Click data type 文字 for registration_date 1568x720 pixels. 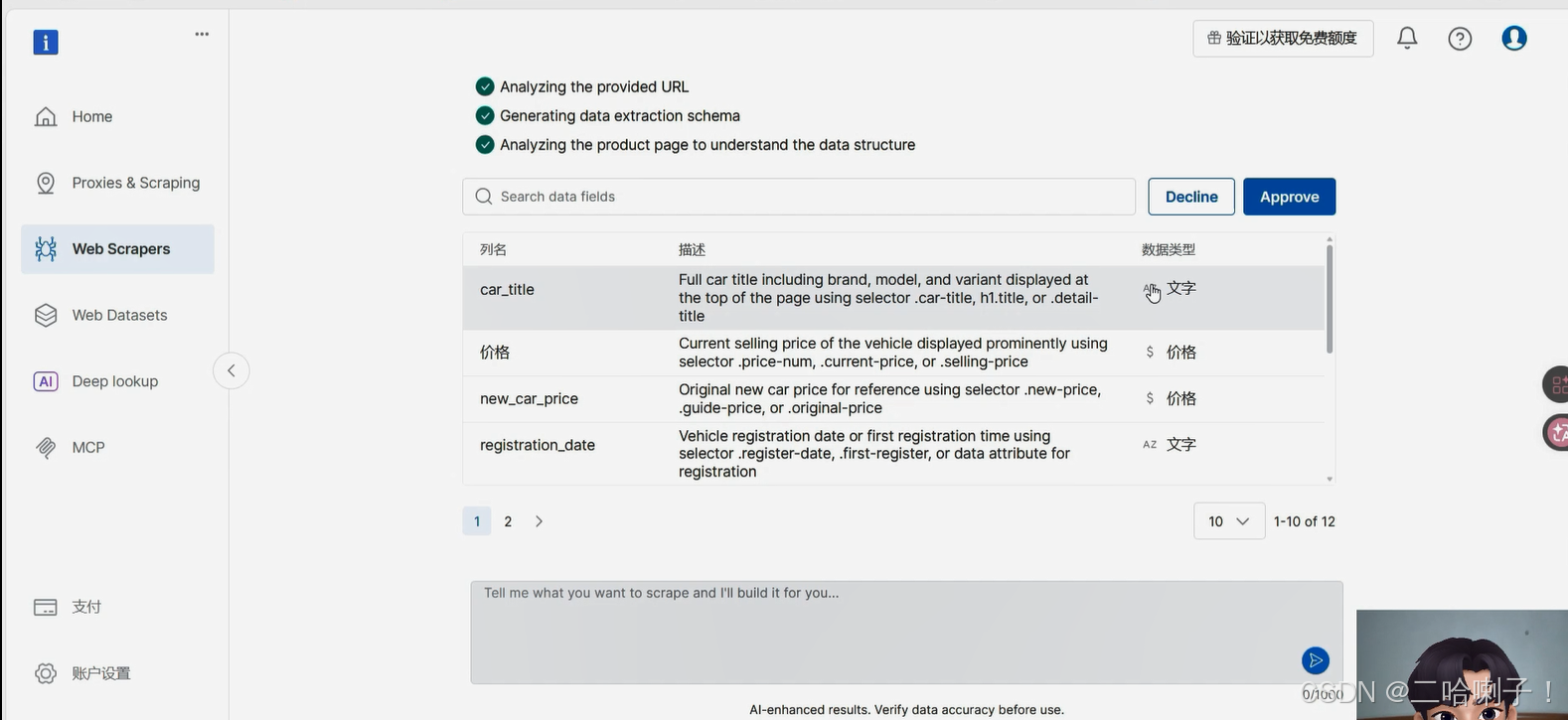pyautogui.click(x=1180, y=445)
